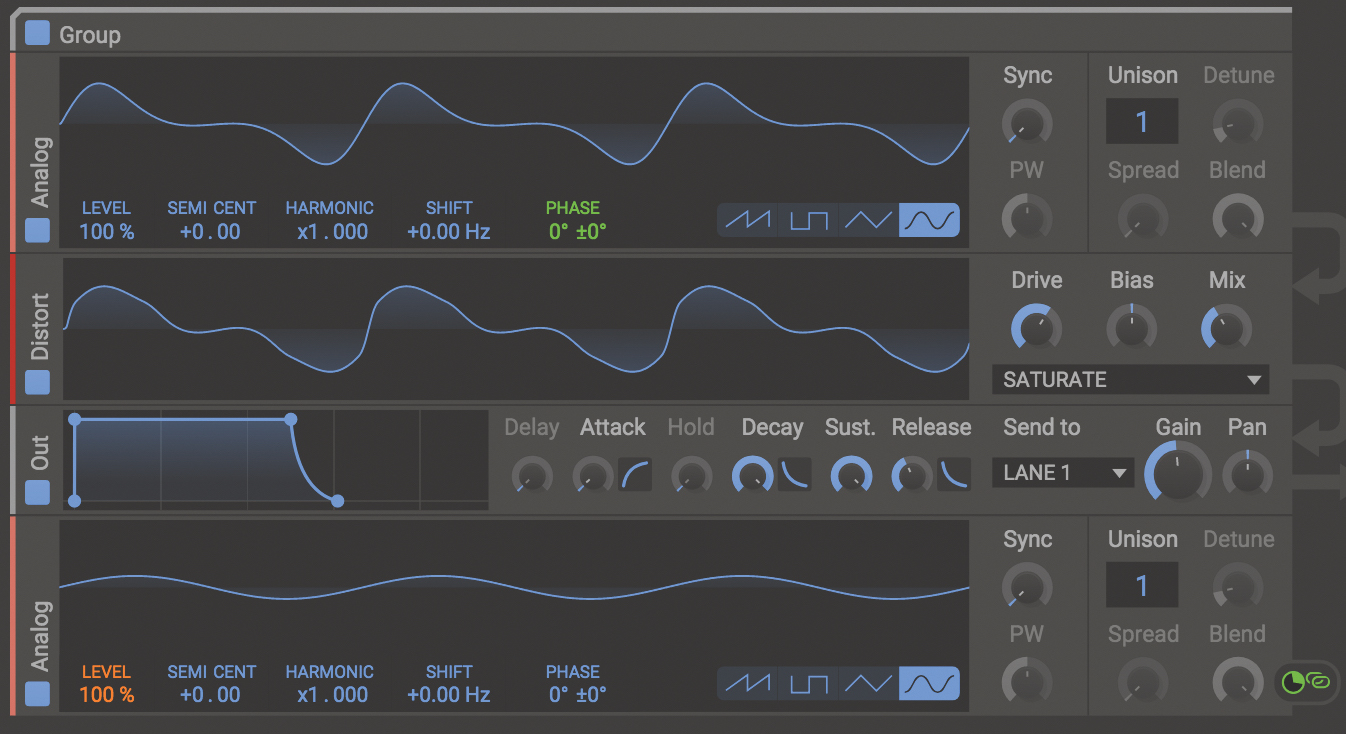Click the green clock and link icon

[x=1307, y=682]
